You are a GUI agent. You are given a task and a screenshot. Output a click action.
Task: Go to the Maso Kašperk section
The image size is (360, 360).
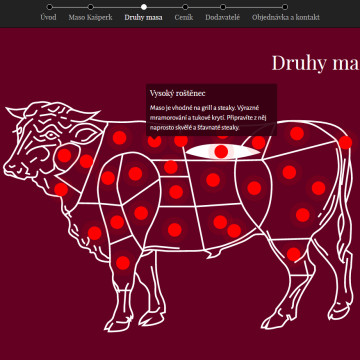click(90, 17)
